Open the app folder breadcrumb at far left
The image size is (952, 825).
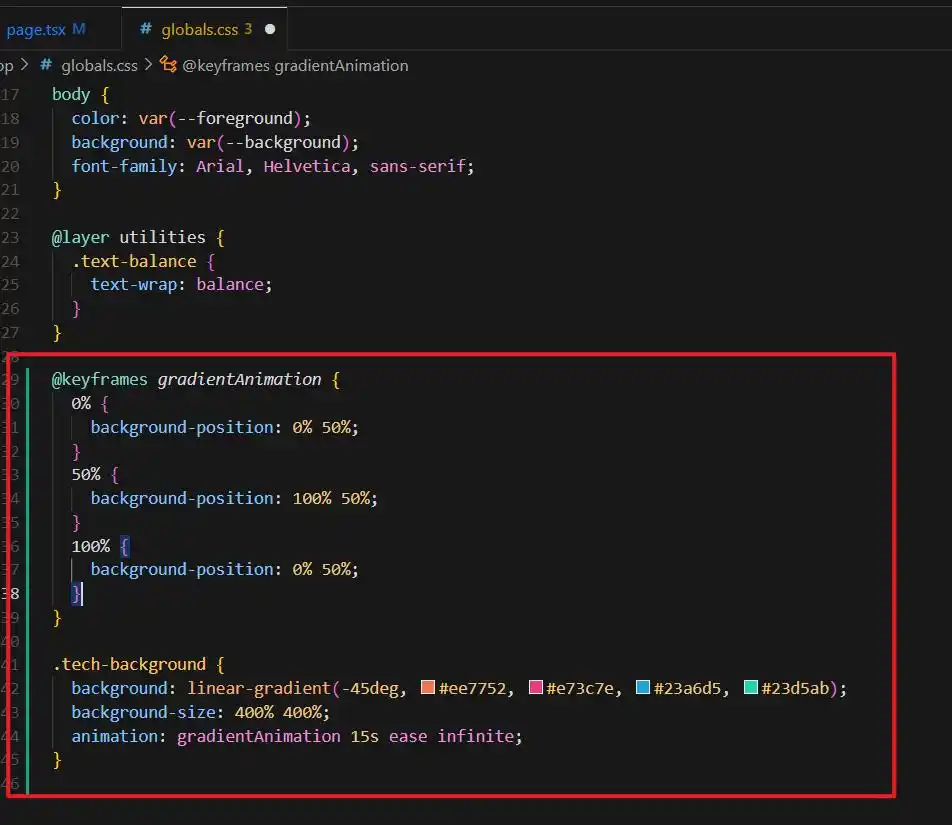[6, 65]
